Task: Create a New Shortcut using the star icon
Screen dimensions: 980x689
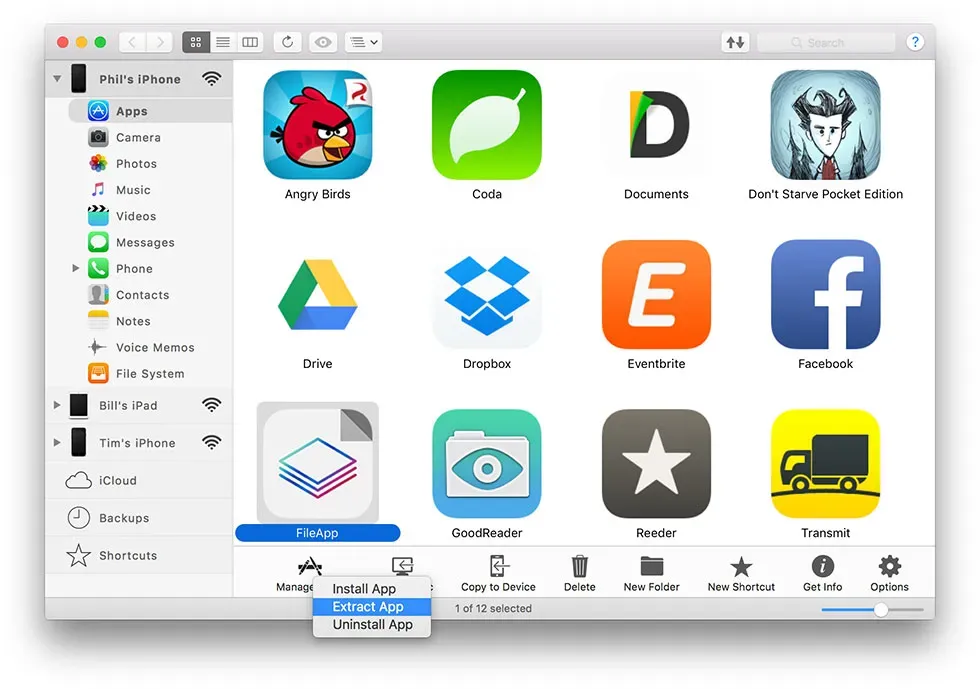Action: click(741, 571)
